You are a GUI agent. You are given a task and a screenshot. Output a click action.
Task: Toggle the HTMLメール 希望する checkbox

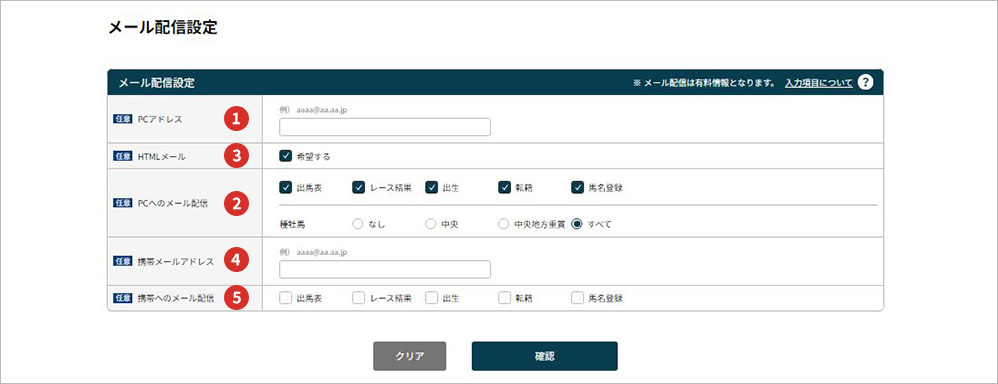click(285, 155)
